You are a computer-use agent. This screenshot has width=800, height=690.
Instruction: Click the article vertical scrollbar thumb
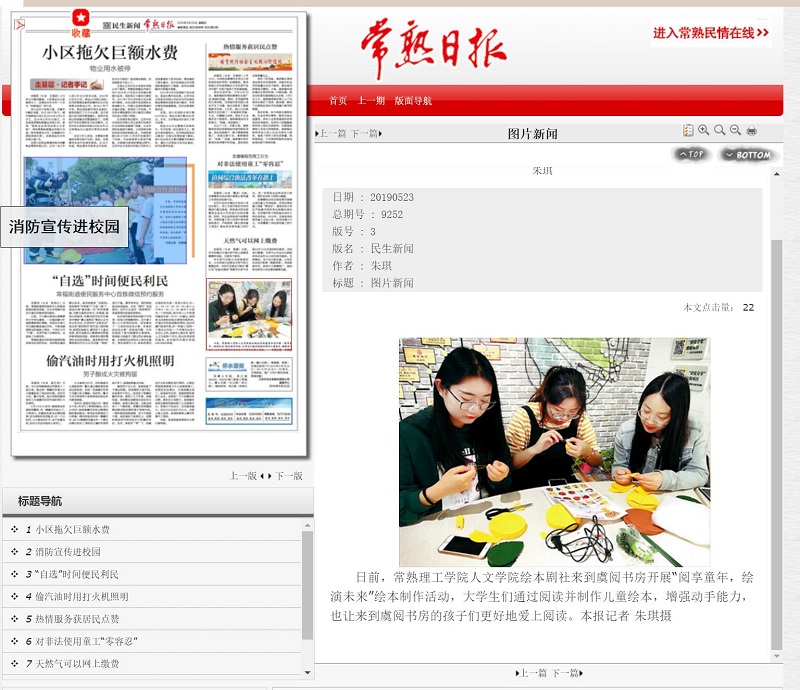click(x=777, y=444)
